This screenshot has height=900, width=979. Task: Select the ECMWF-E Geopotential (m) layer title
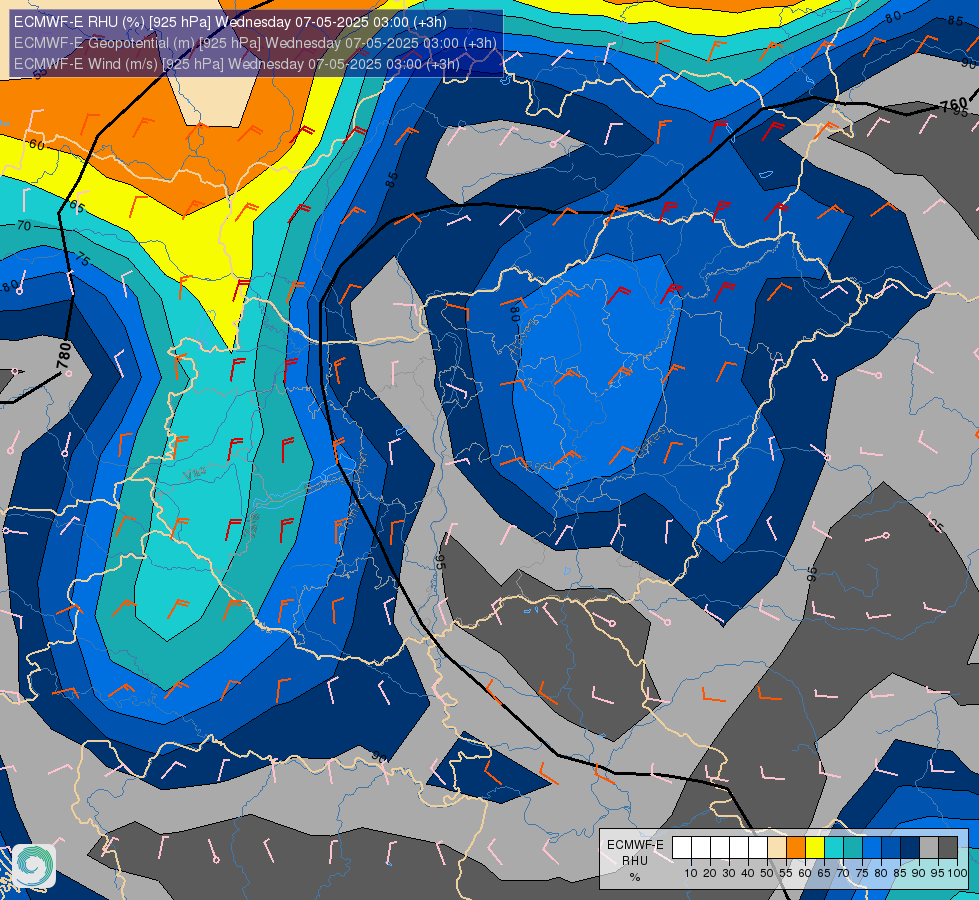(255, 43)
